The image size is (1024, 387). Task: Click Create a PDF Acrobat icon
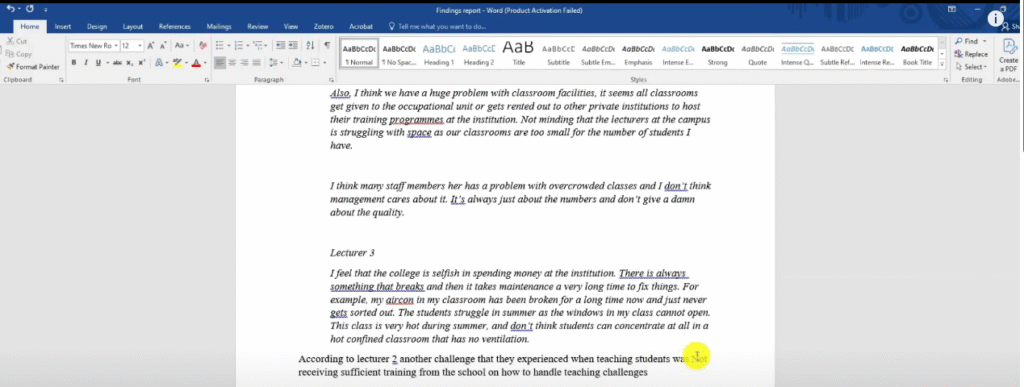click(x=1009, y=54)
